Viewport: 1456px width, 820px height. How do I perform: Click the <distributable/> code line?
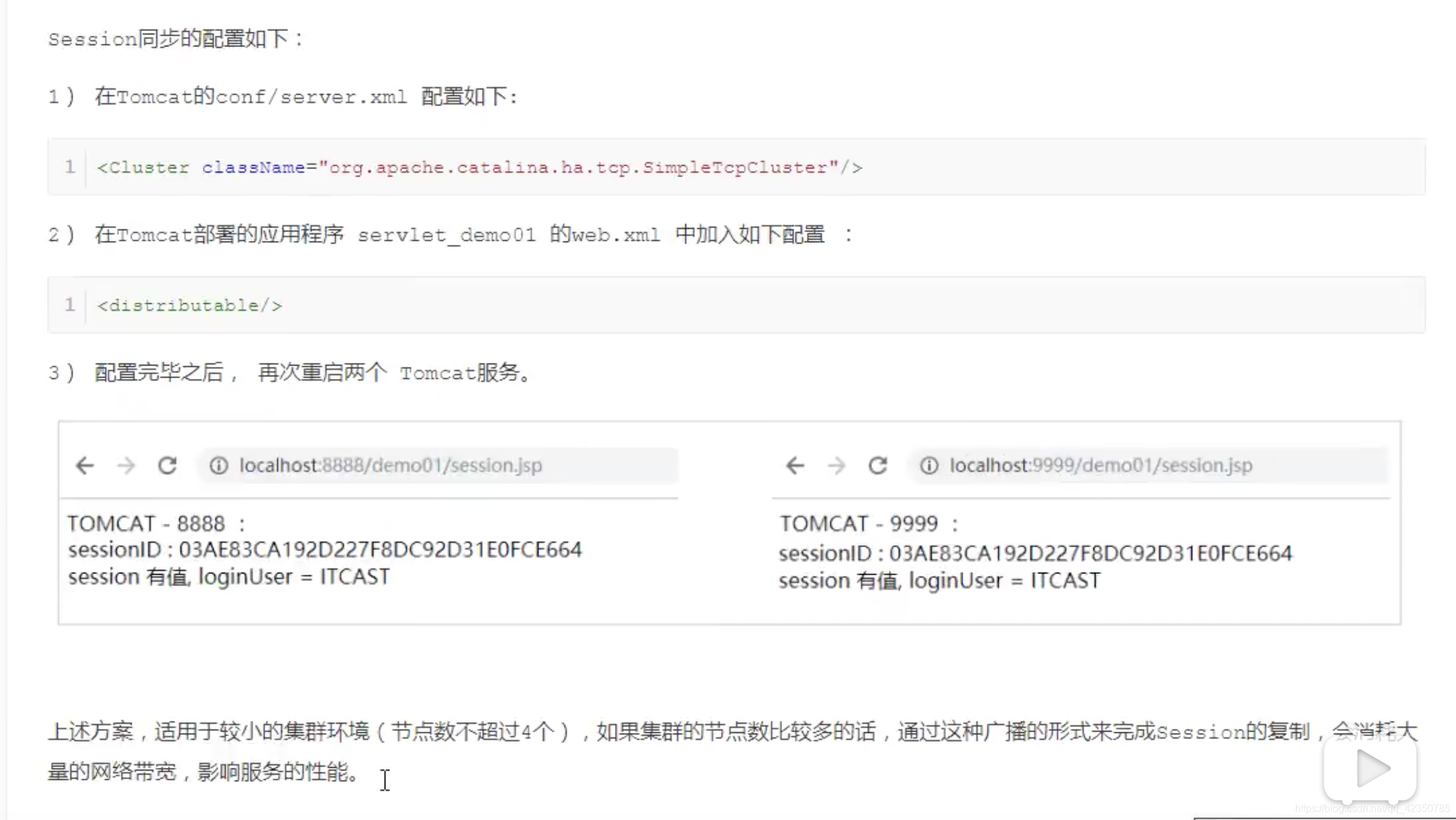[x=189, y=305]
